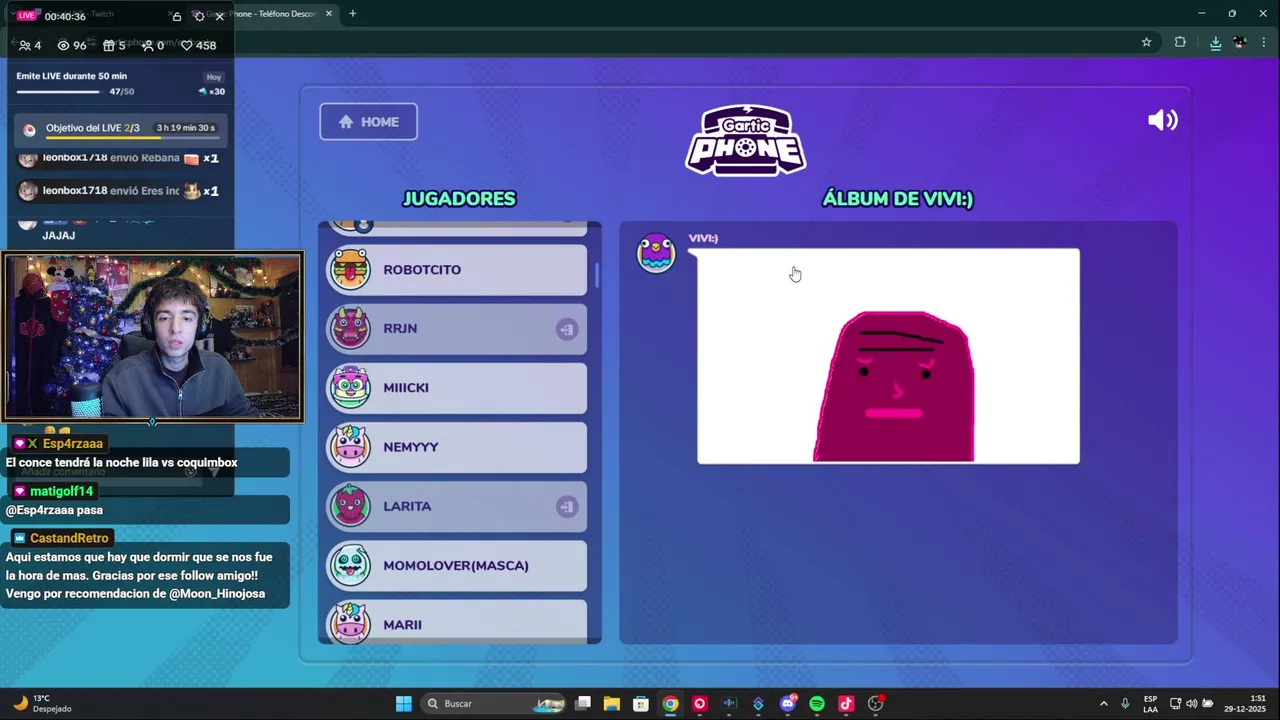The height and width of the screenshot is (720, 1280).
Task: Click the exit icon on RRJN's row
Action: click(567, 329)
